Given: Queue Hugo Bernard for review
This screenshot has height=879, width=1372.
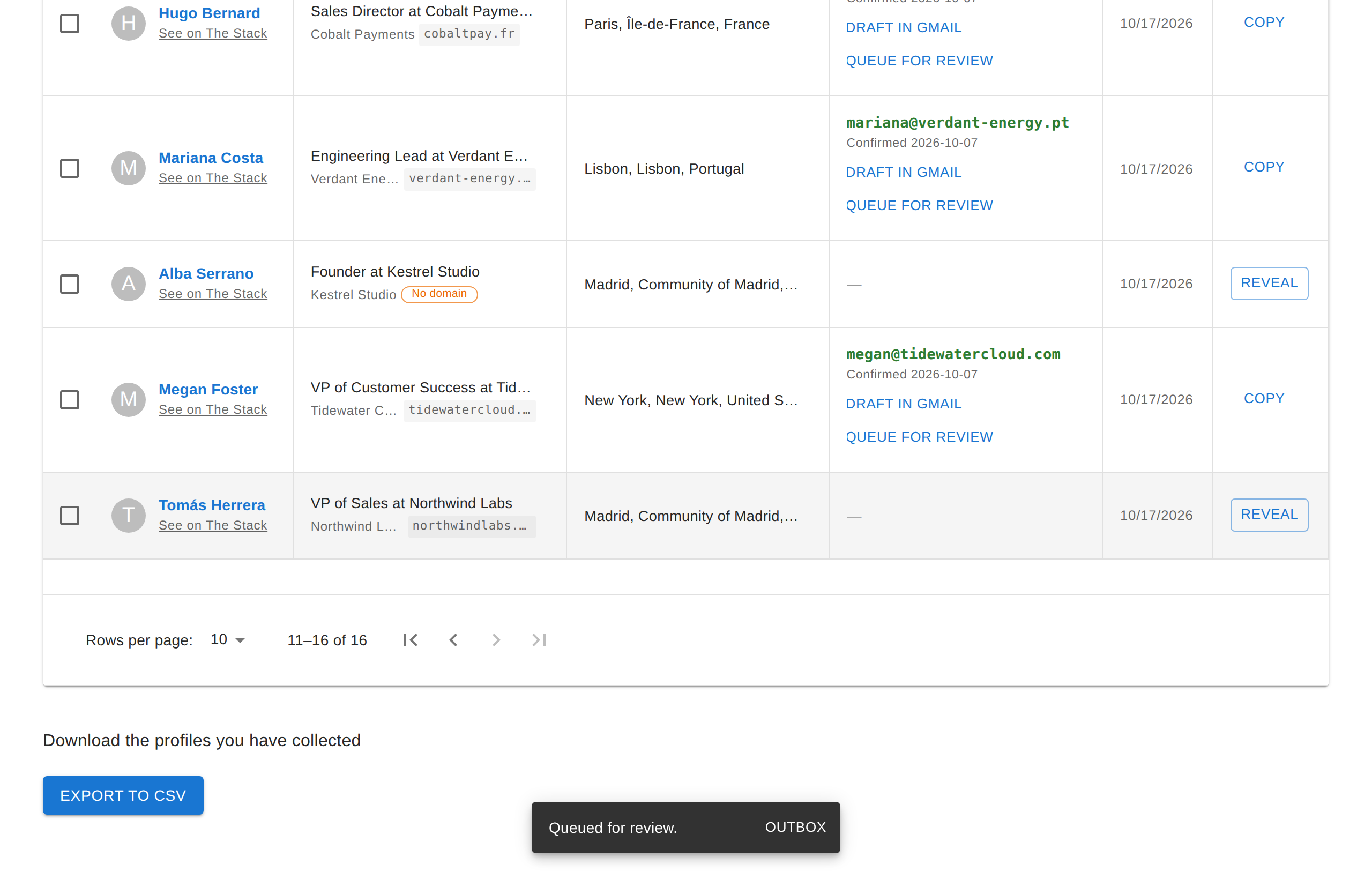Looking at the screenshot, I should (x=919, y=61).
